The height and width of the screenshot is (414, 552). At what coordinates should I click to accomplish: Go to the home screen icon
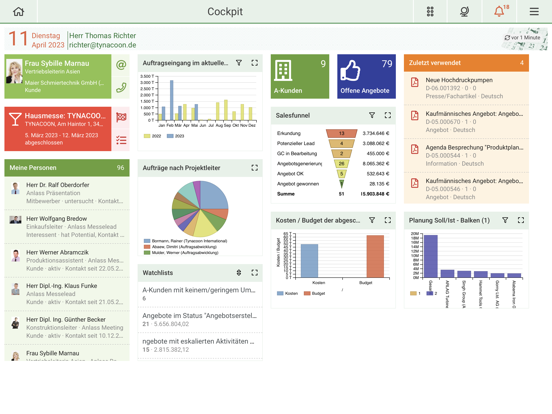tap(18, 11)
